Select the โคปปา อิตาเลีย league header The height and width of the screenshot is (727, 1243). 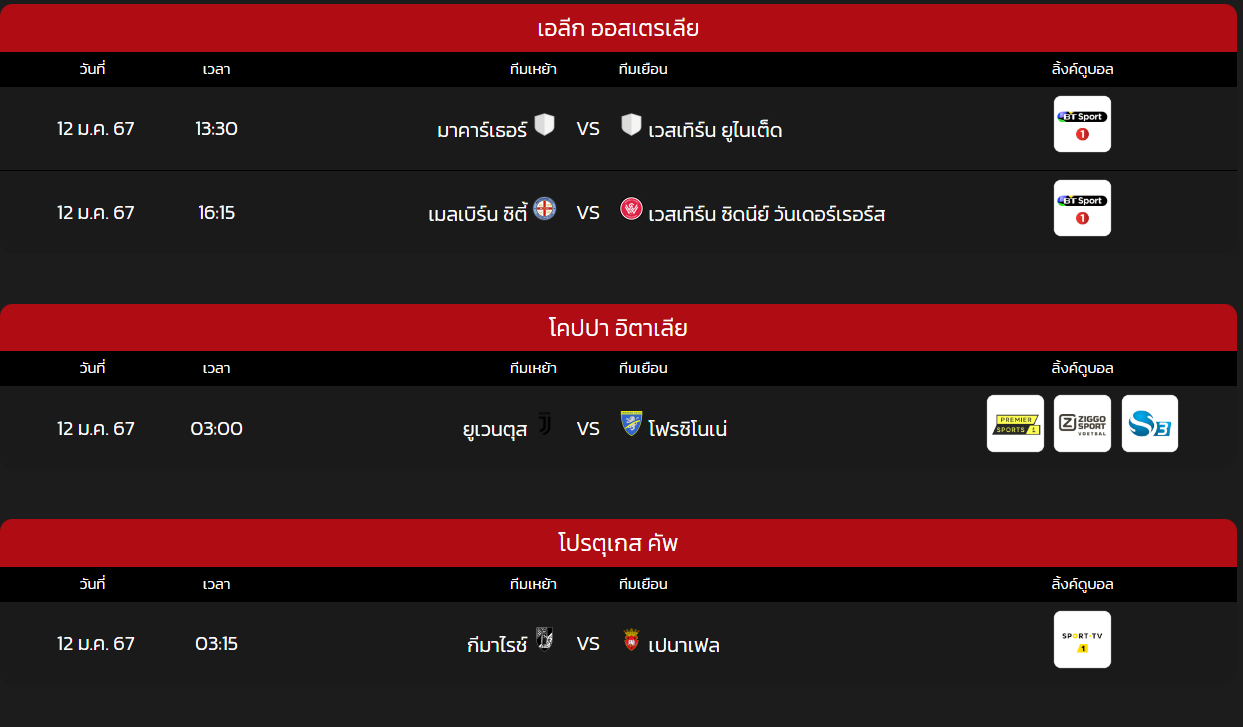pos(618,328)
